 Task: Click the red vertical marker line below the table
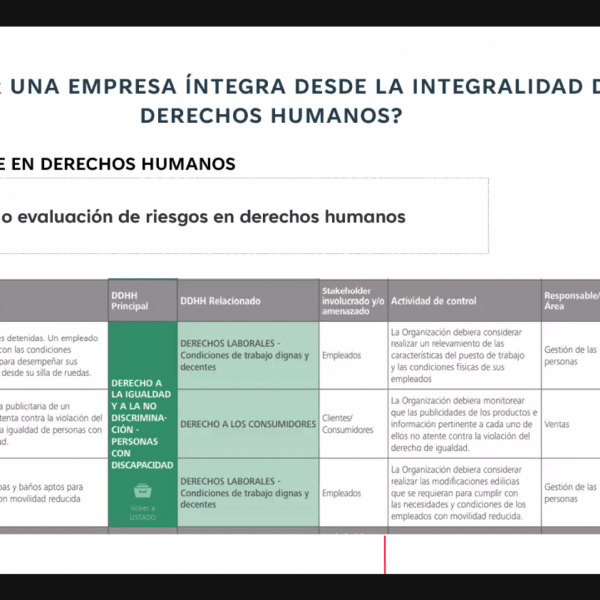pyautogui.click(x=385, y=555)
